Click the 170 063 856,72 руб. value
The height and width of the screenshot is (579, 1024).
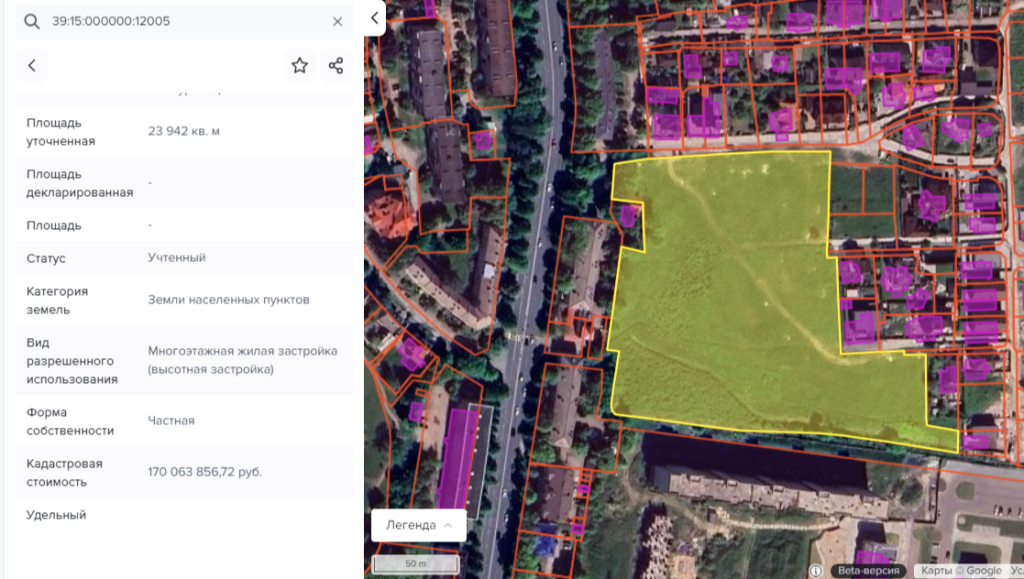pos(204,472)
